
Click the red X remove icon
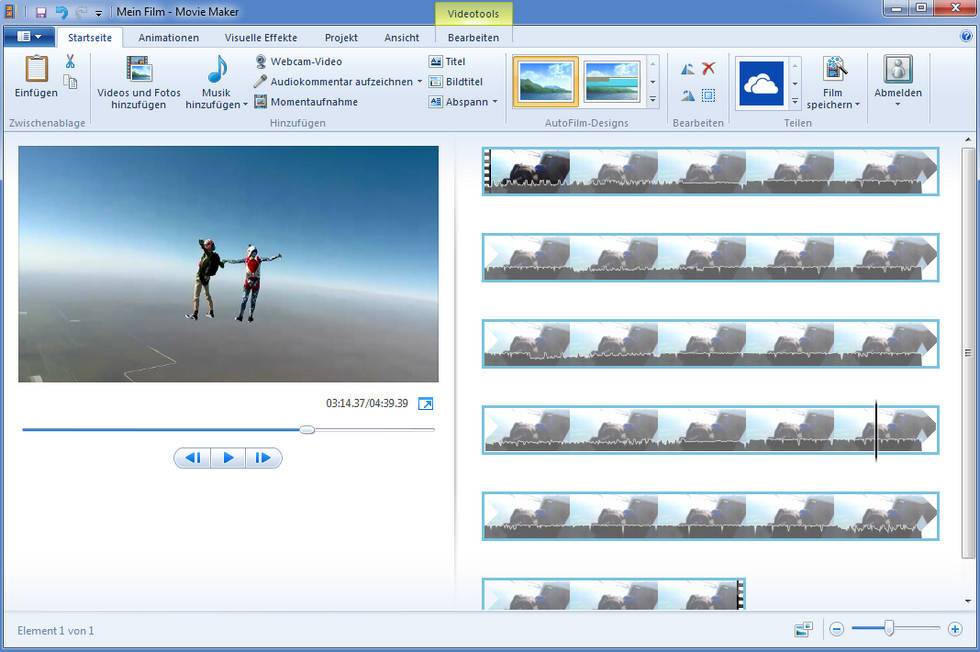click(709, 68)
